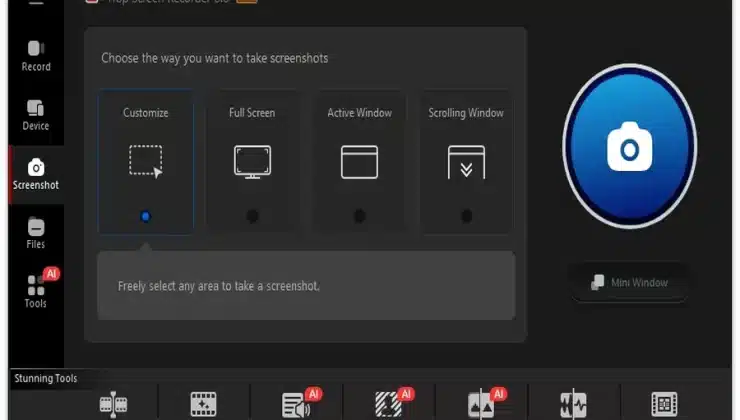Select the Full Screen radio button
Viewport: 740px width, 420px height.
(252, 216)
